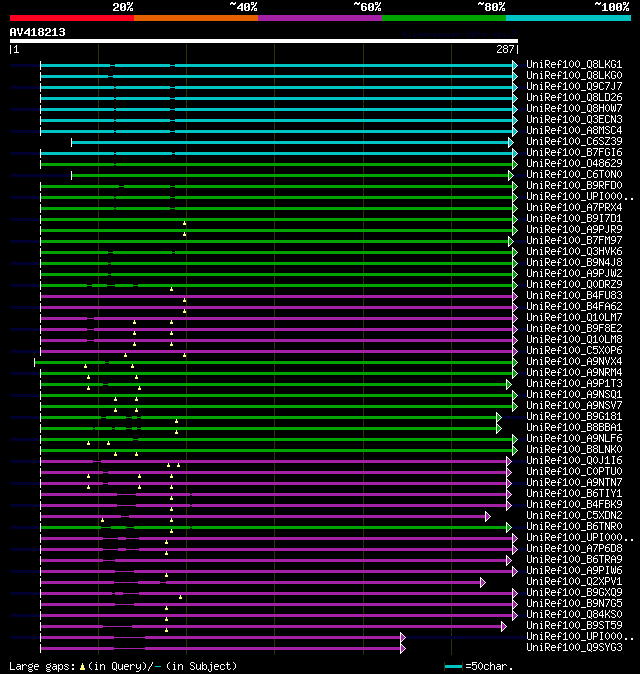Viewport: 640px width, 674px height.
Task: Select the UniRef100_C5XDN2 label
Action: (574, 516)
